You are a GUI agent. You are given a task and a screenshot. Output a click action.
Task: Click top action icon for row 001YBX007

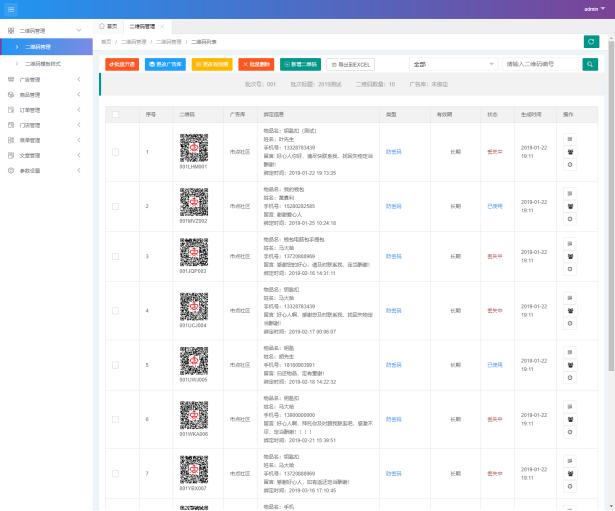(x=570, y=461)
